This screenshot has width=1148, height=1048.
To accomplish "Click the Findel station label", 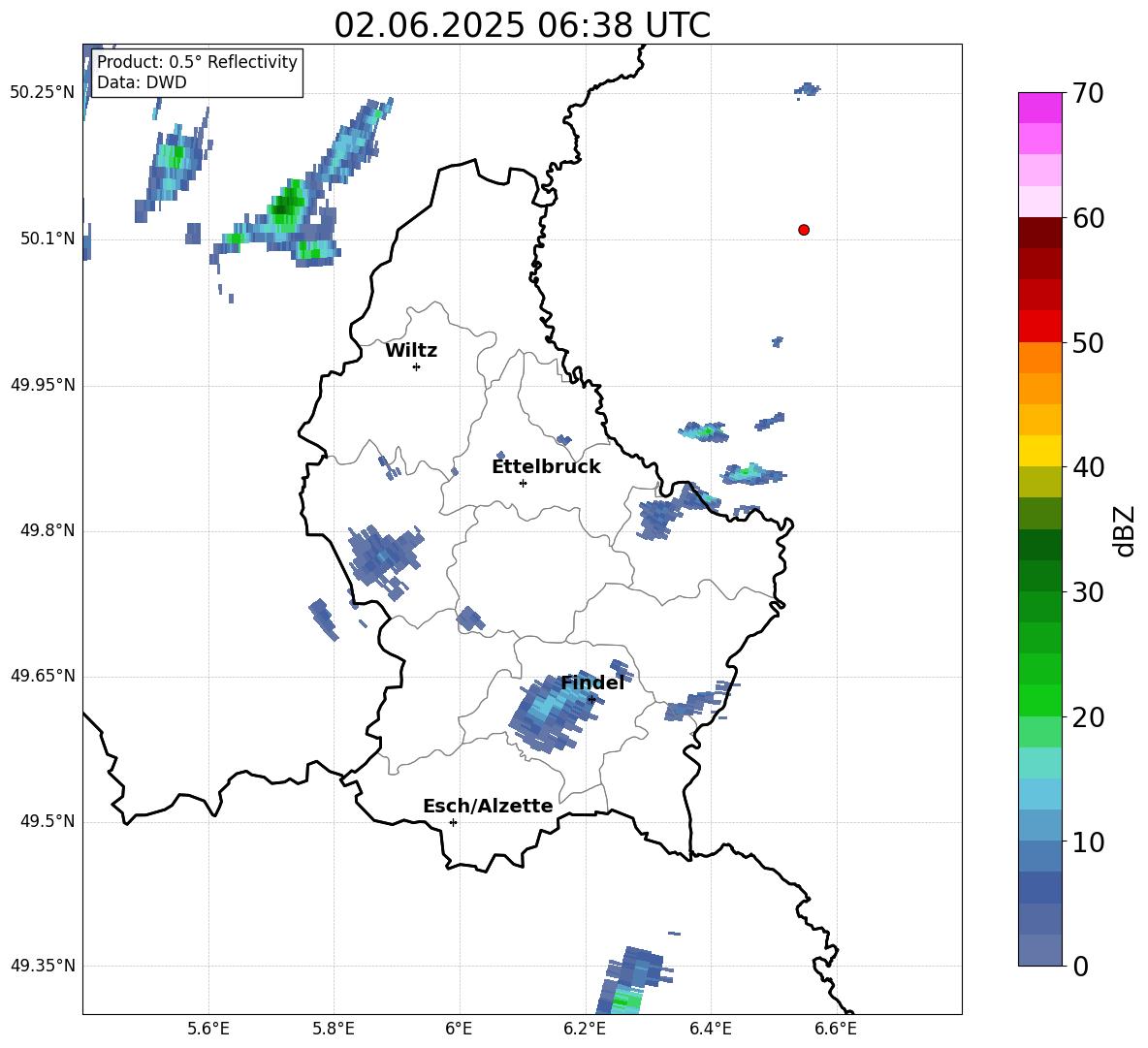I will click(592, 683).
